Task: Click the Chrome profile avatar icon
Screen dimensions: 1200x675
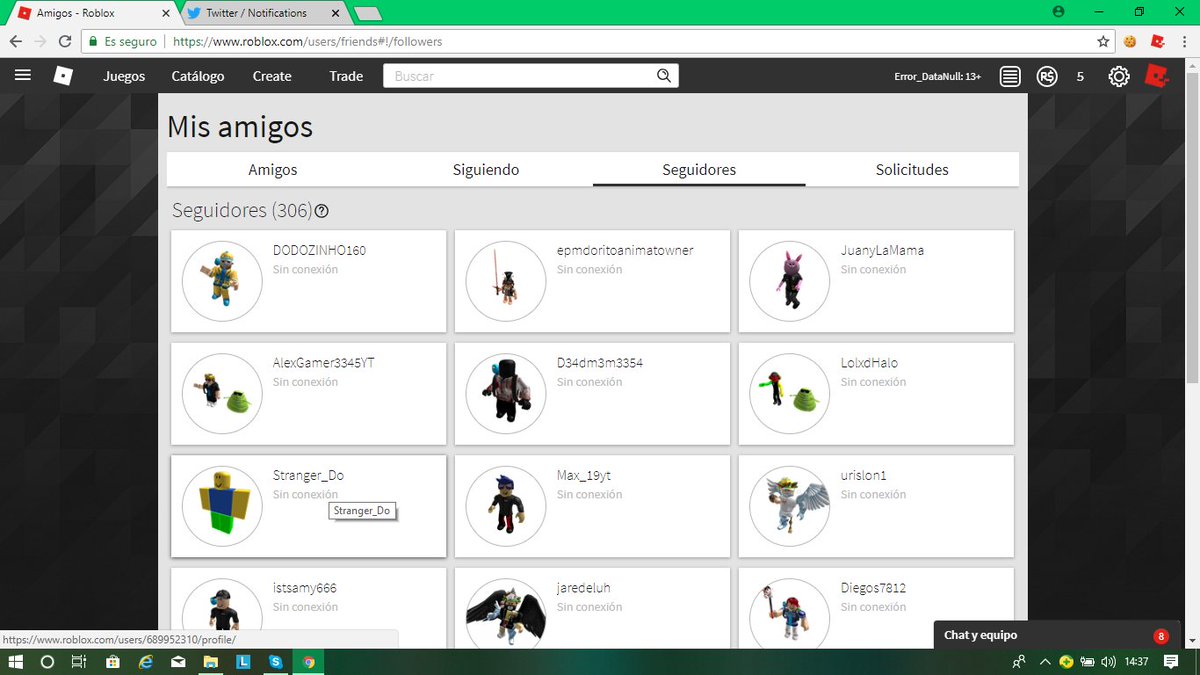Action: (1059, 12)
